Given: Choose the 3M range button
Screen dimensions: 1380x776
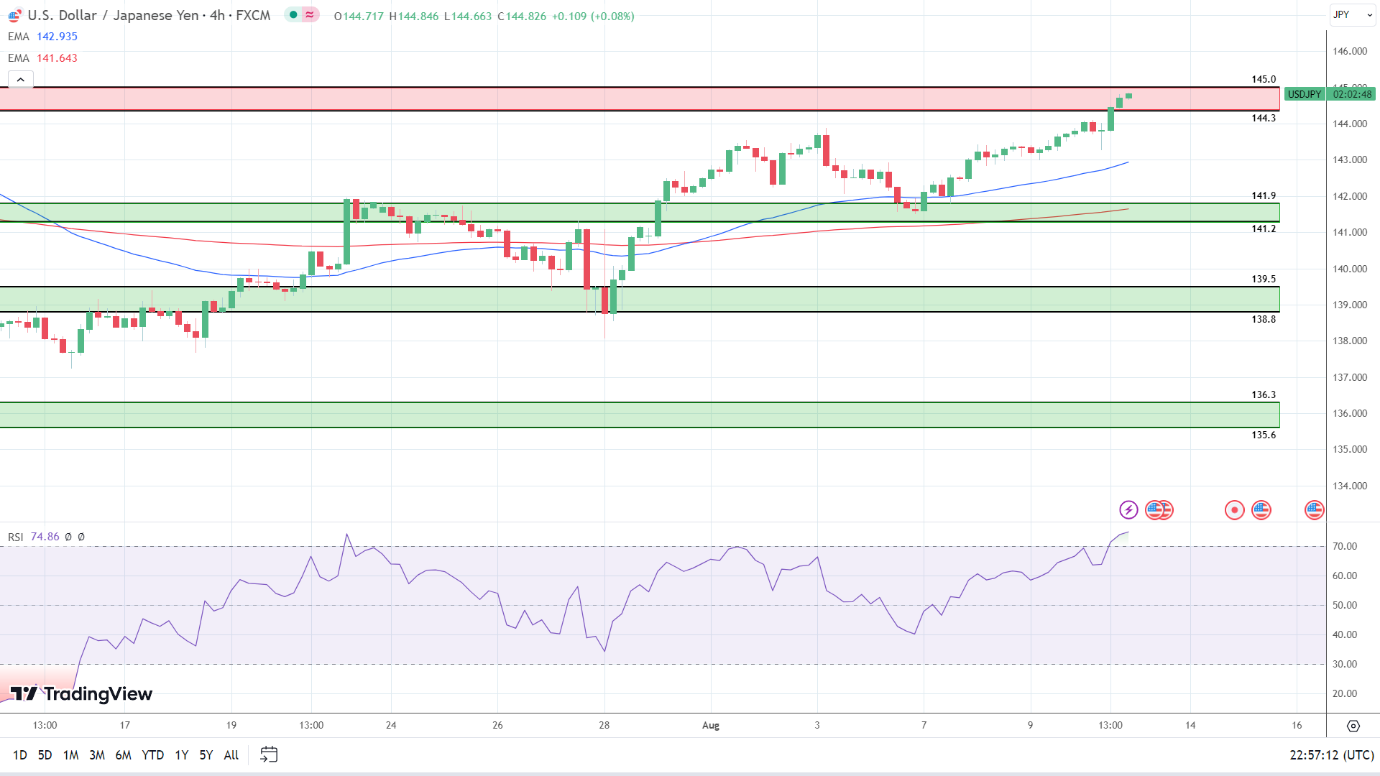Looking at the screenshot, I should (x=97, y=755).
